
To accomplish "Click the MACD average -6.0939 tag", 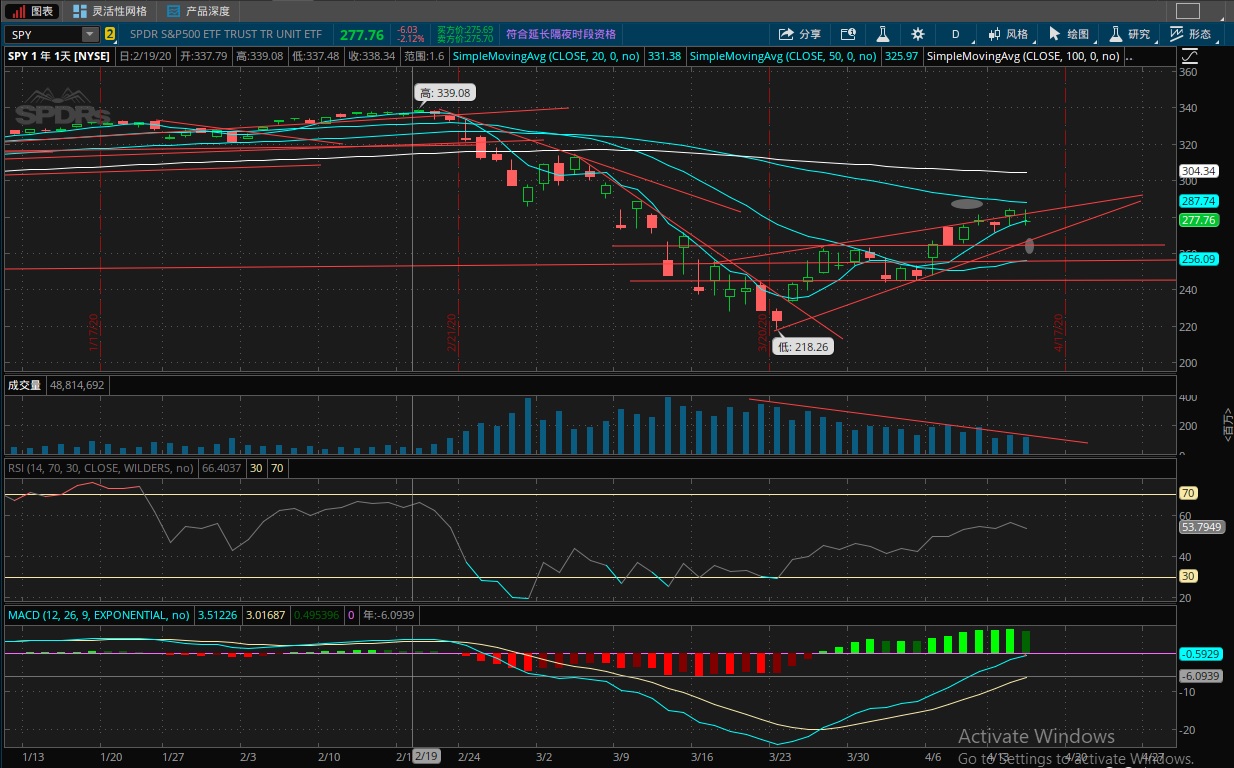I will coord(1200,676).
